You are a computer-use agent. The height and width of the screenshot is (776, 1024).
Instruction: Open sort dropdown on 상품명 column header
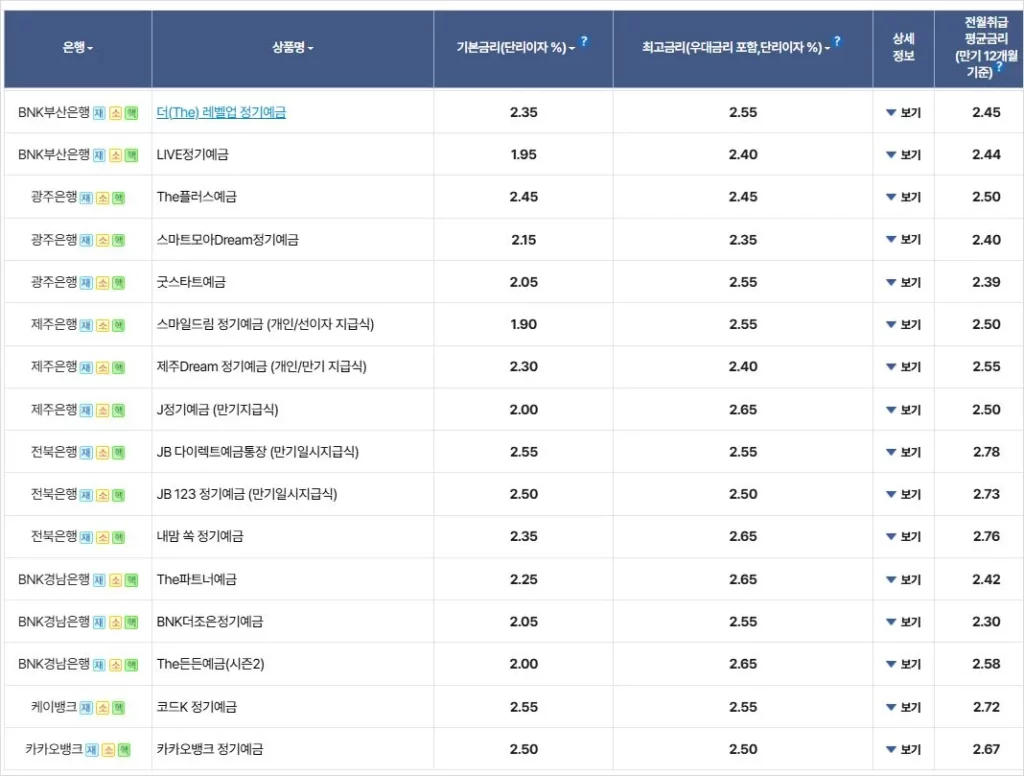tap(310, 48)
